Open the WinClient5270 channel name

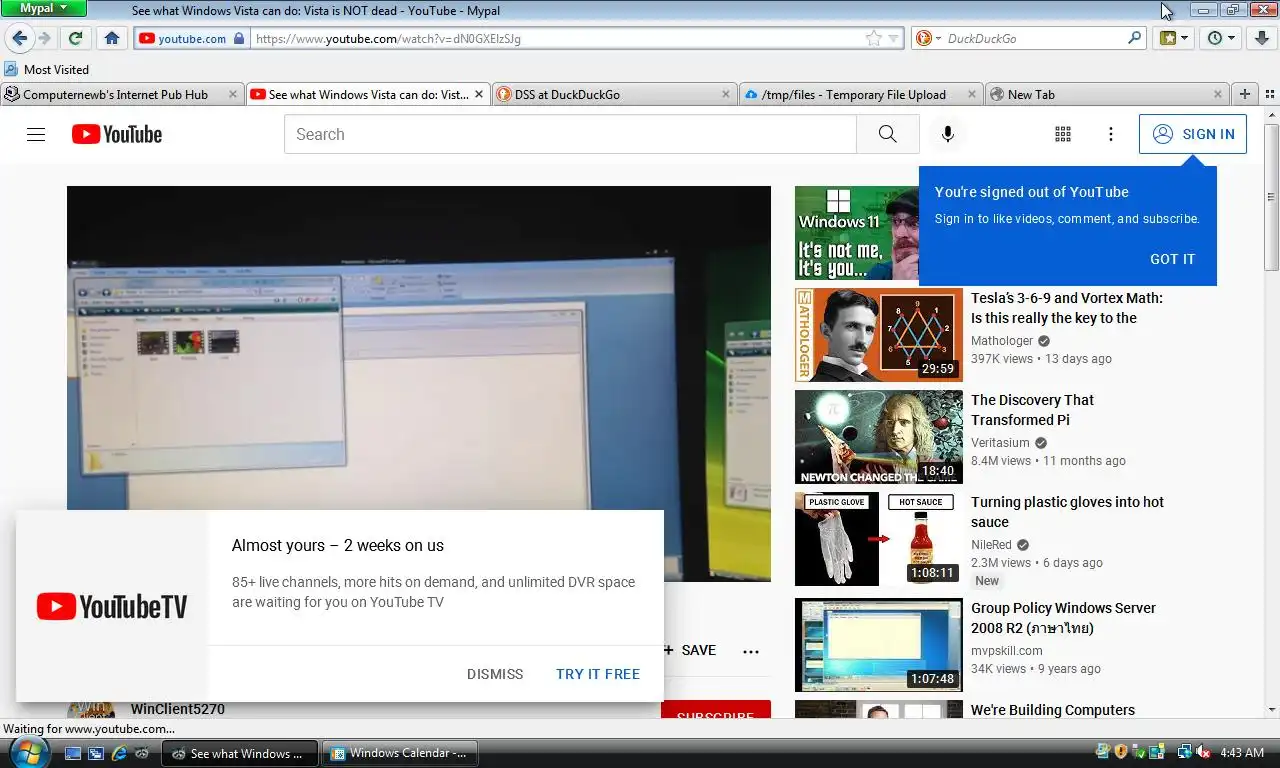(177, 709)
